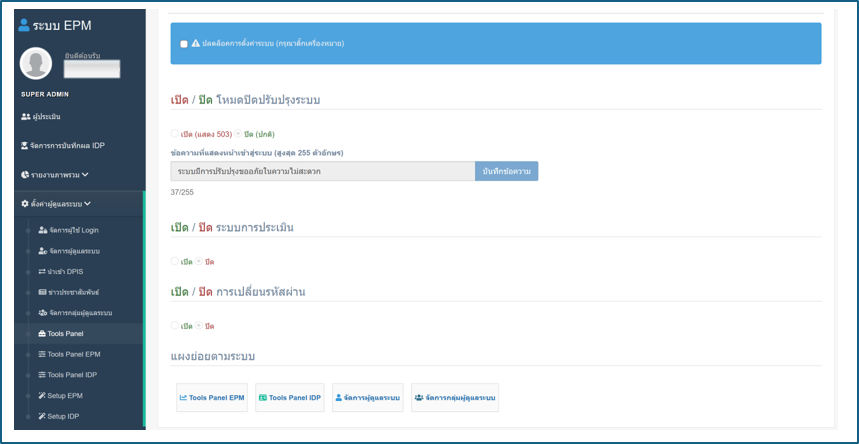Click the toolbox icon beside Tools Panel
This screenshot has height=444, width=859.
42,334
